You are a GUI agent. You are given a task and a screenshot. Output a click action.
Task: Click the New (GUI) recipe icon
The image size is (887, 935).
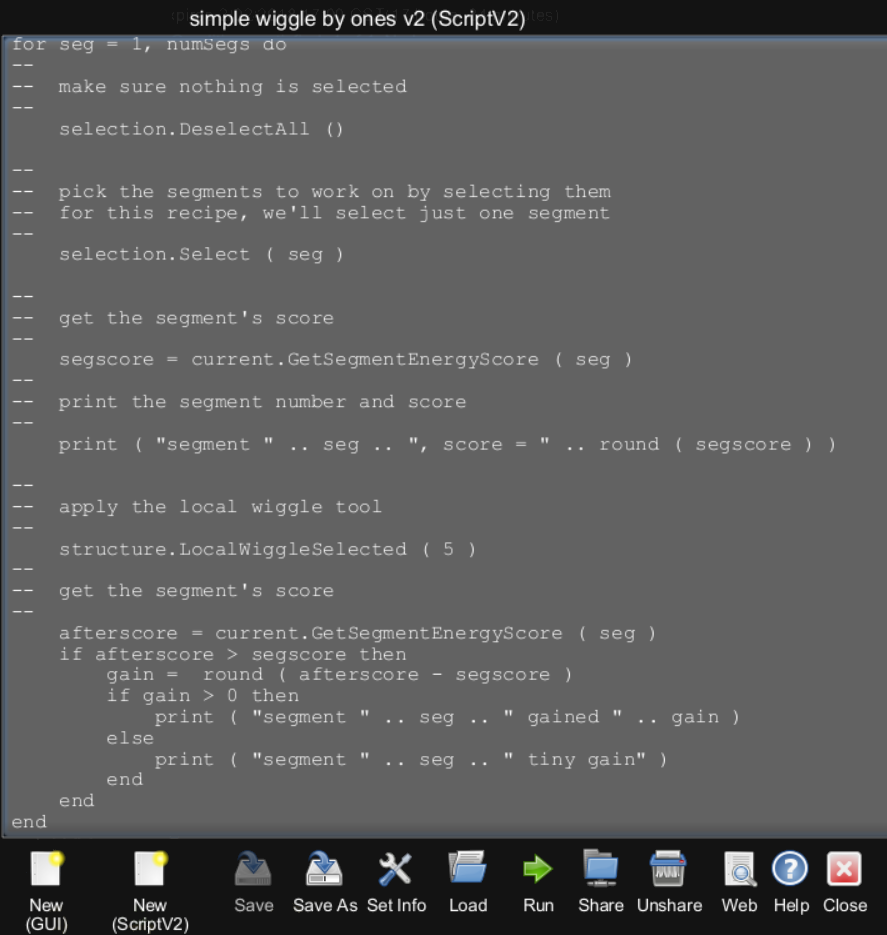(46, 870)
